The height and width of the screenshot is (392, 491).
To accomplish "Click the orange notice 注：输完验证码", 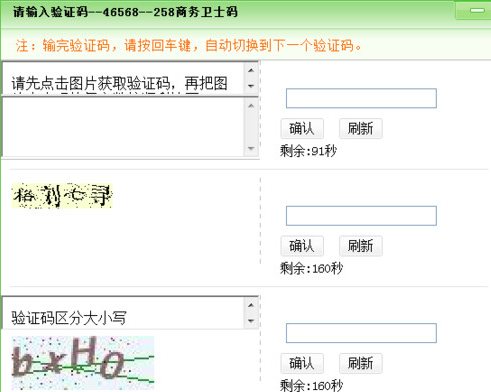I will point(63,46).
